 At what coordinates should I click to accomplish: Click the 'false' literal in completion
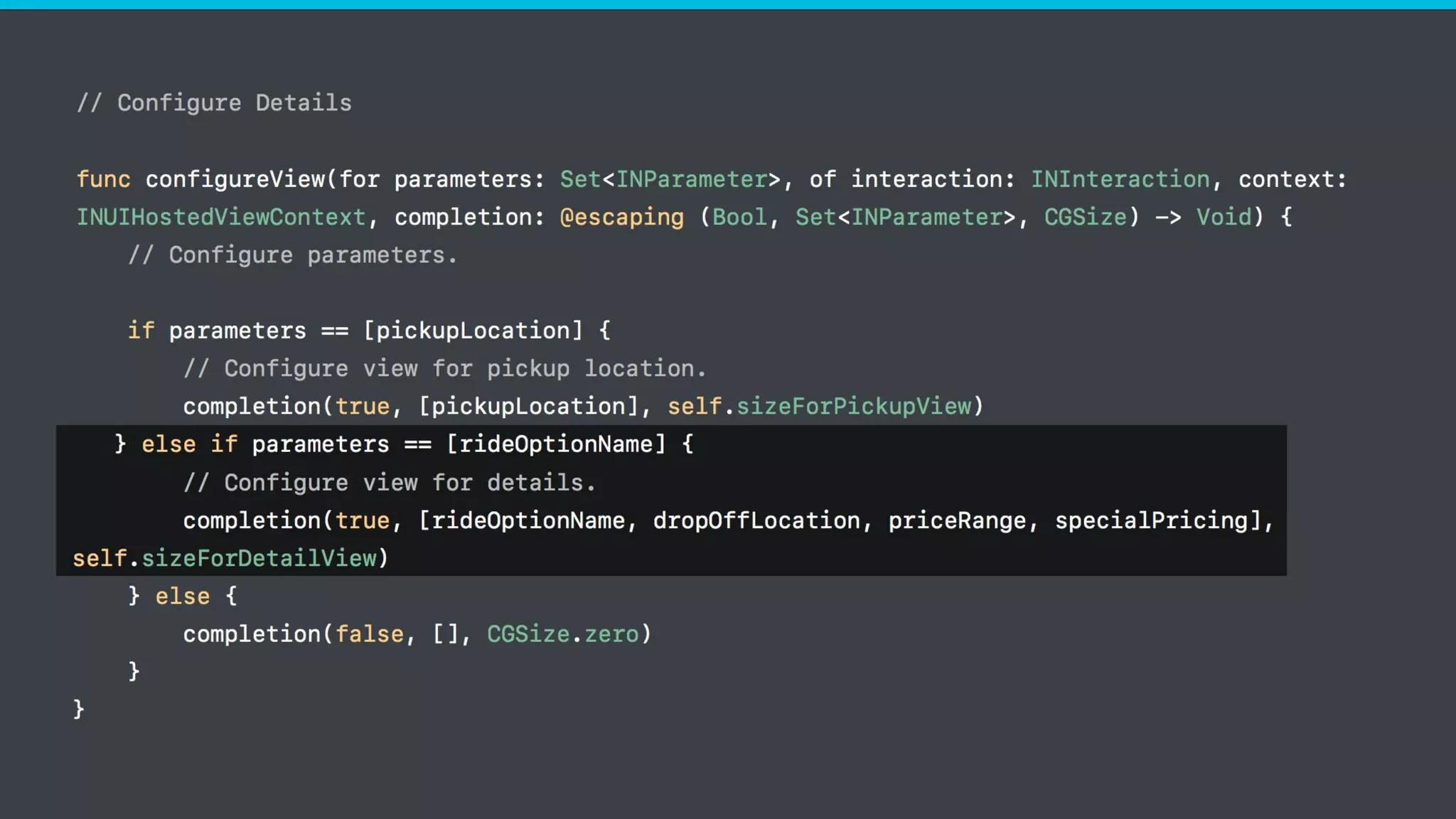point(369,634)
